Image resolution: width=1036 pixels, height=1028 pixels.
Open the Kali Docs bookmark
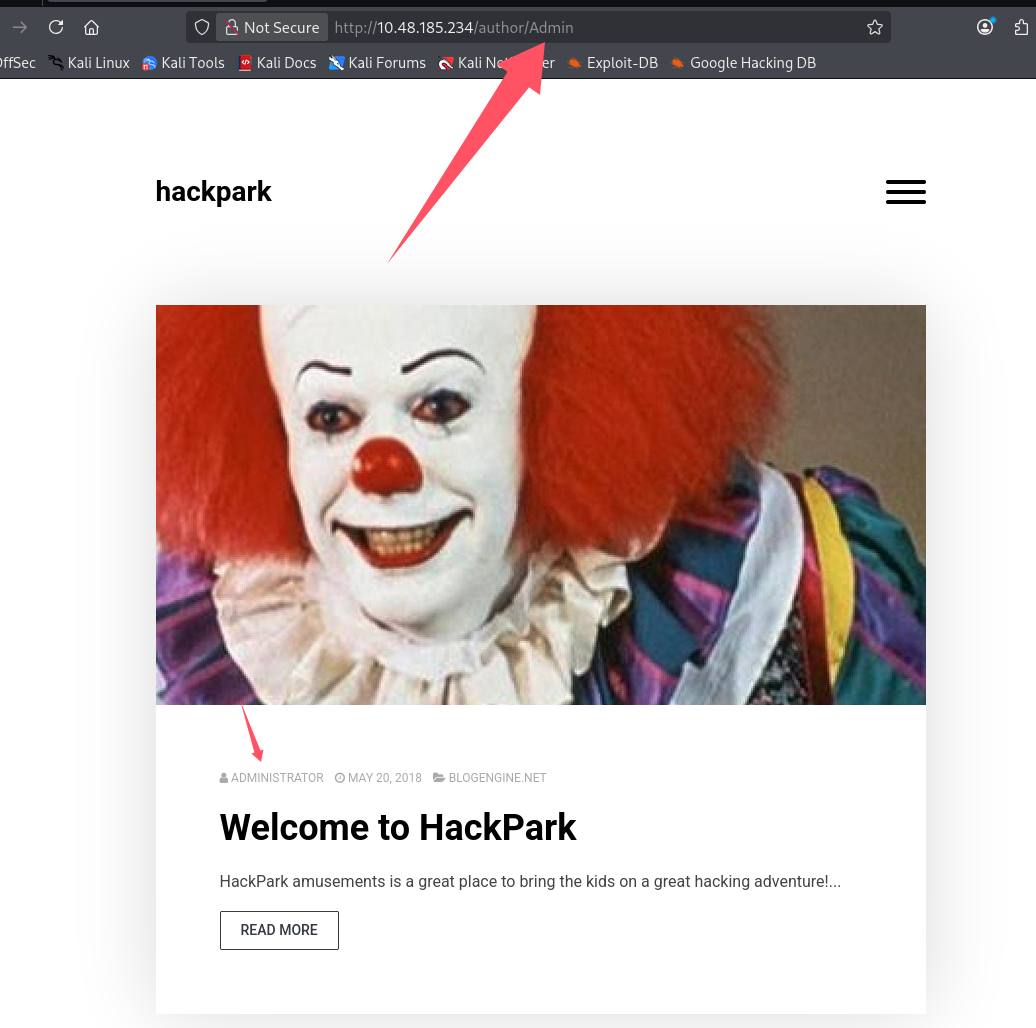click(277, 63)
